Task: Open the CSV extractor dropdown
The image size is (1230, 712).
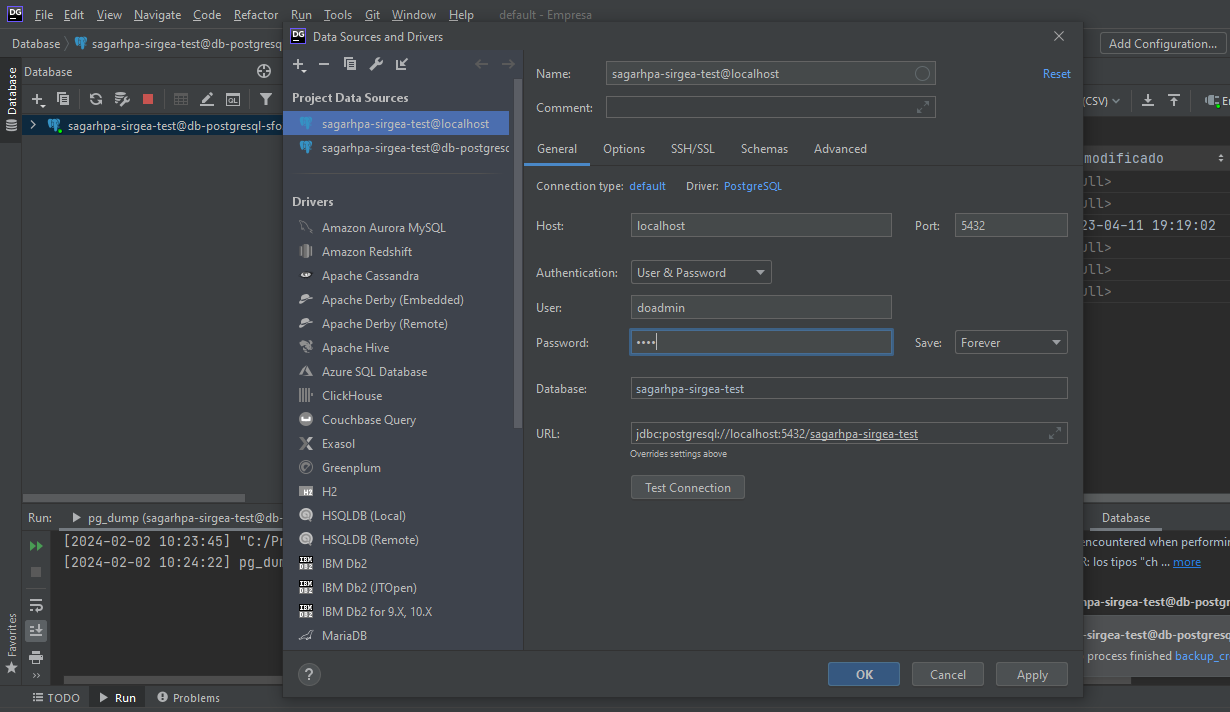Action: 1101,100
